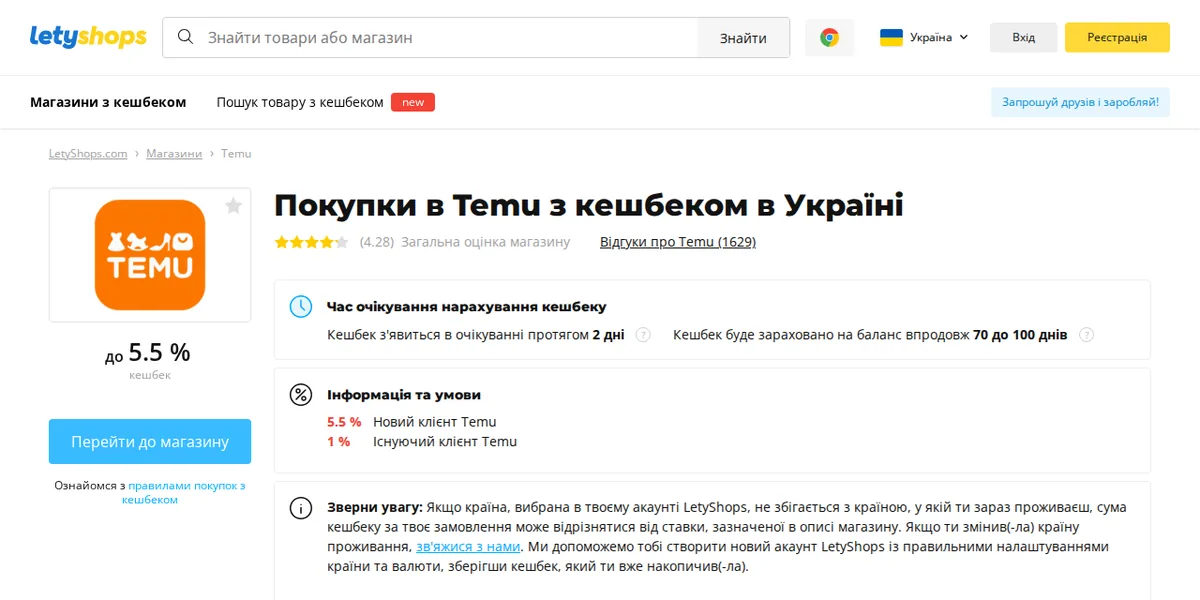Click the Покупки в Temu heading
Viewport: 1200px width, 600px height.
[589, 206]
